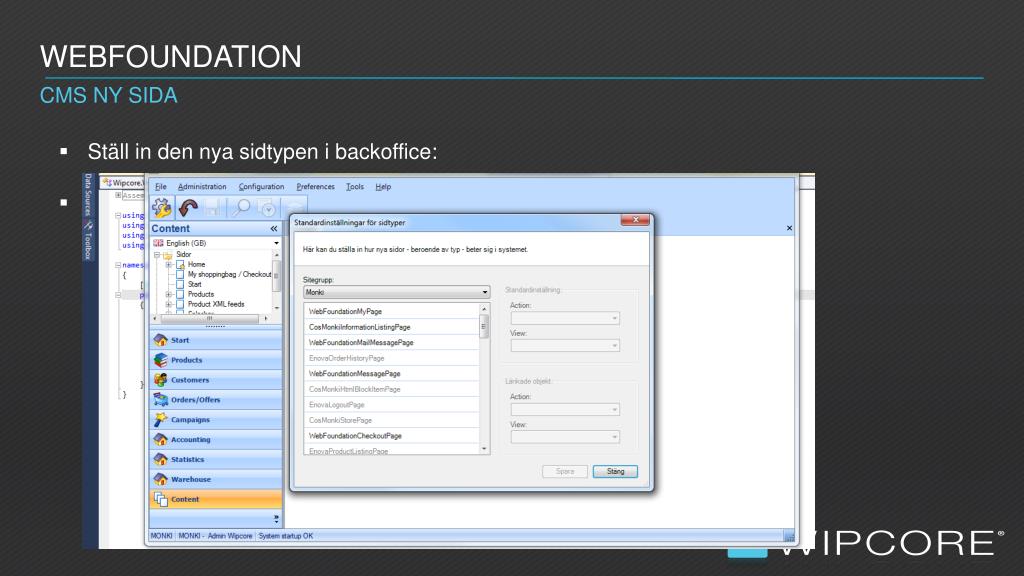Screen dimensions: 1024x576
Task: Click the Customers people icon
Action: 161,379
